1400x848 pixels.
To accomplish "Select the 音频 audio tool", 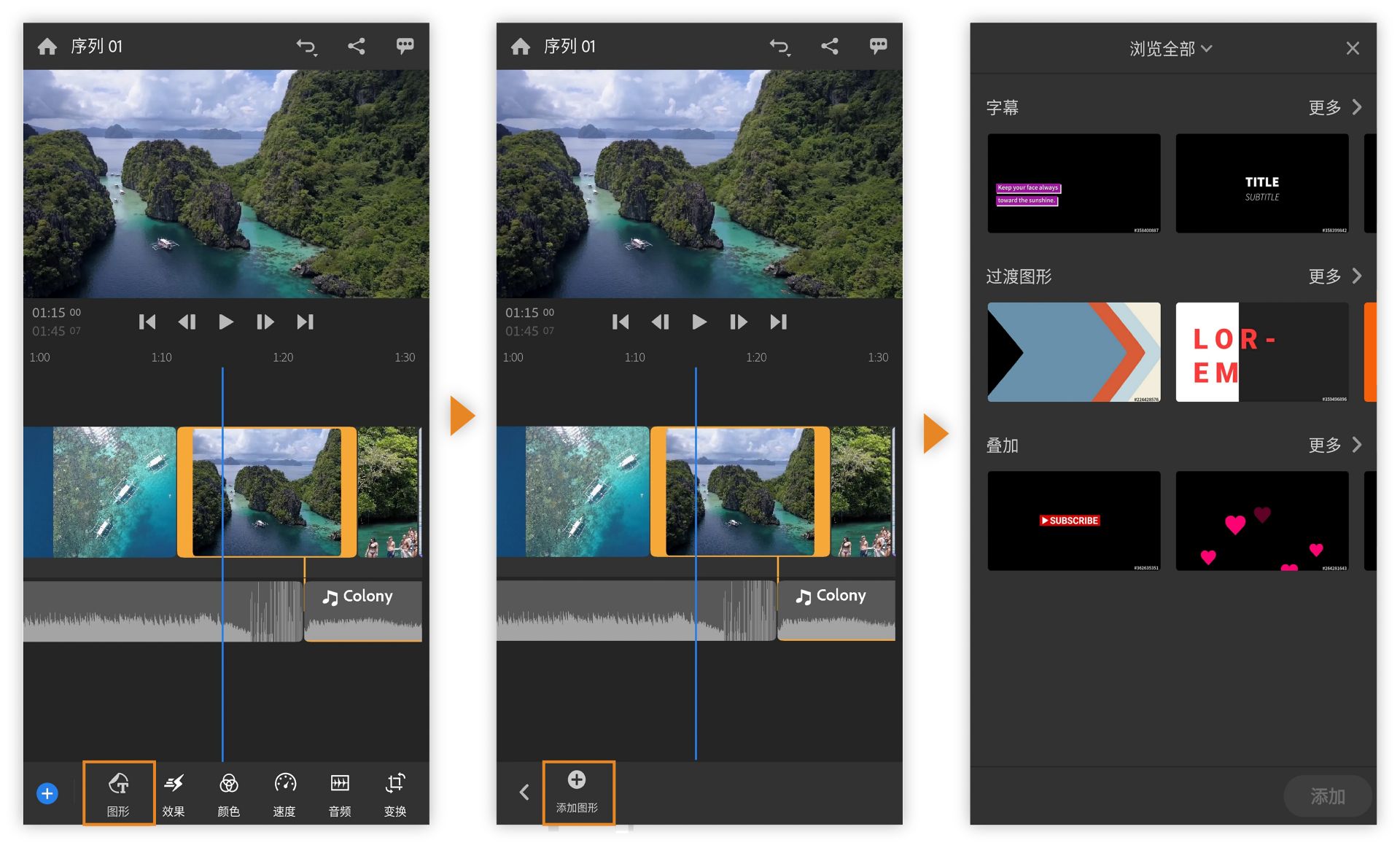I will [340, 793].
